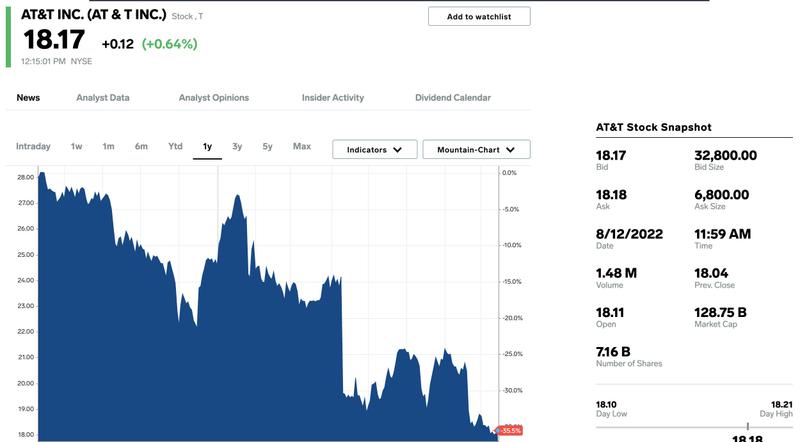Expand the Indicators dropdown
The width and height of the screenshot is (800, 442).
click(x=374, y=150)
